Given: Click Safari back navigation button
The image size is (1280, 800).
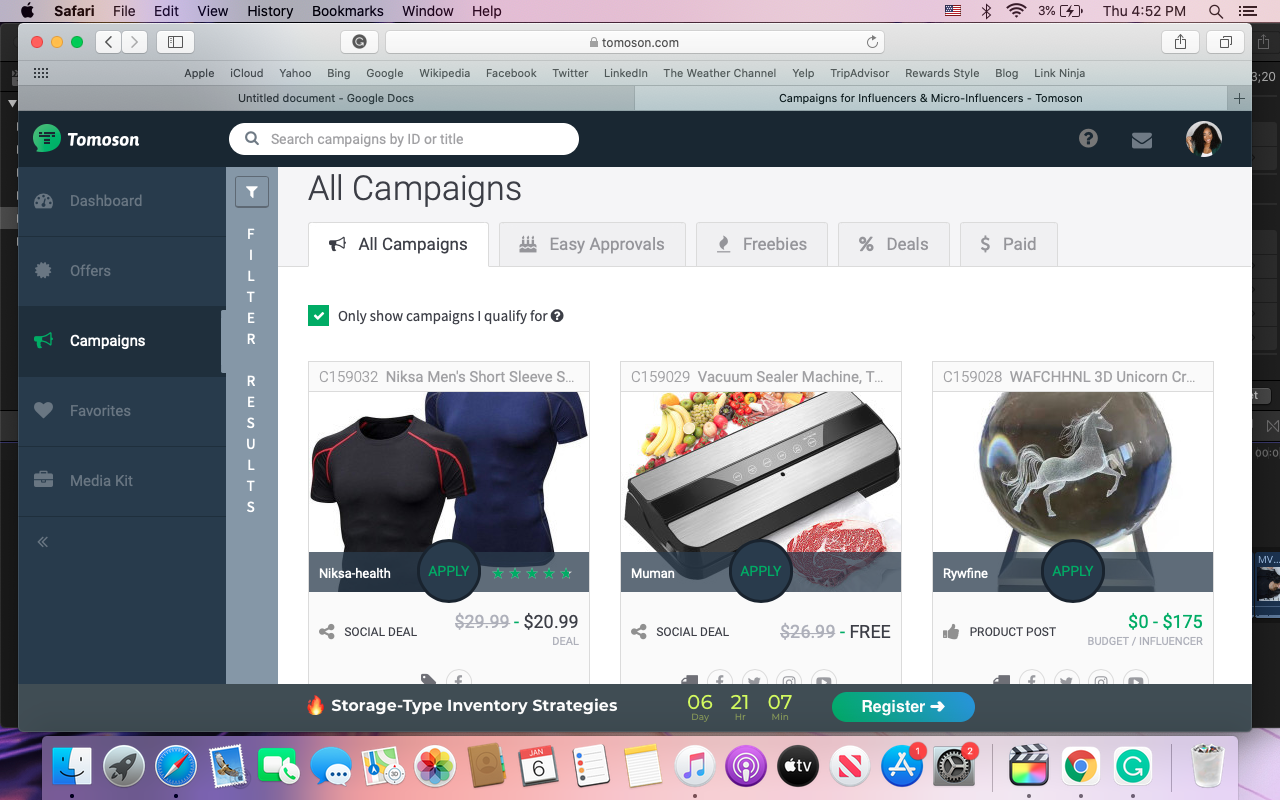Looking at the screenshot, I should point(108,42).
